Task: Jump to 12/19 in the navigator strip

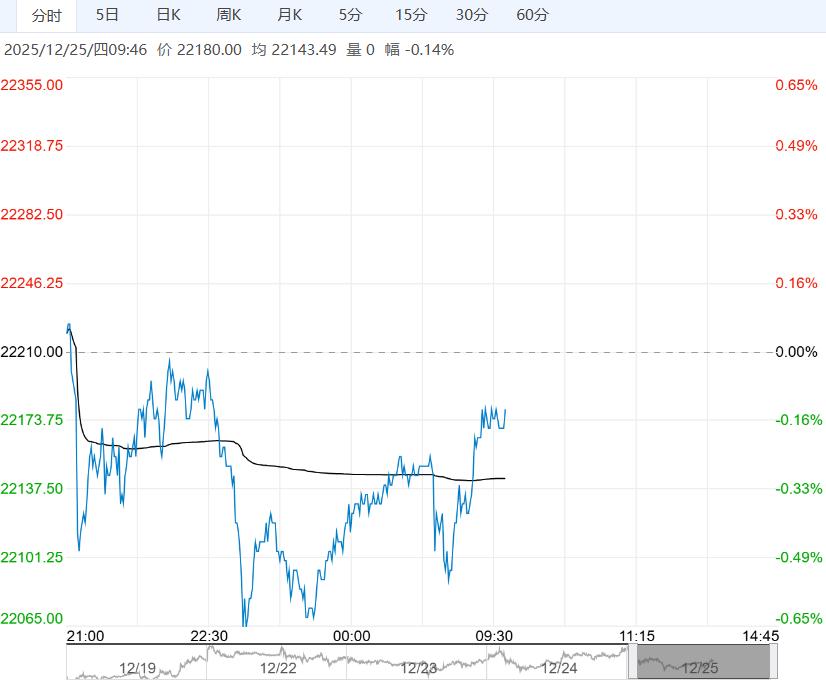Action: (x=137, y=667)
